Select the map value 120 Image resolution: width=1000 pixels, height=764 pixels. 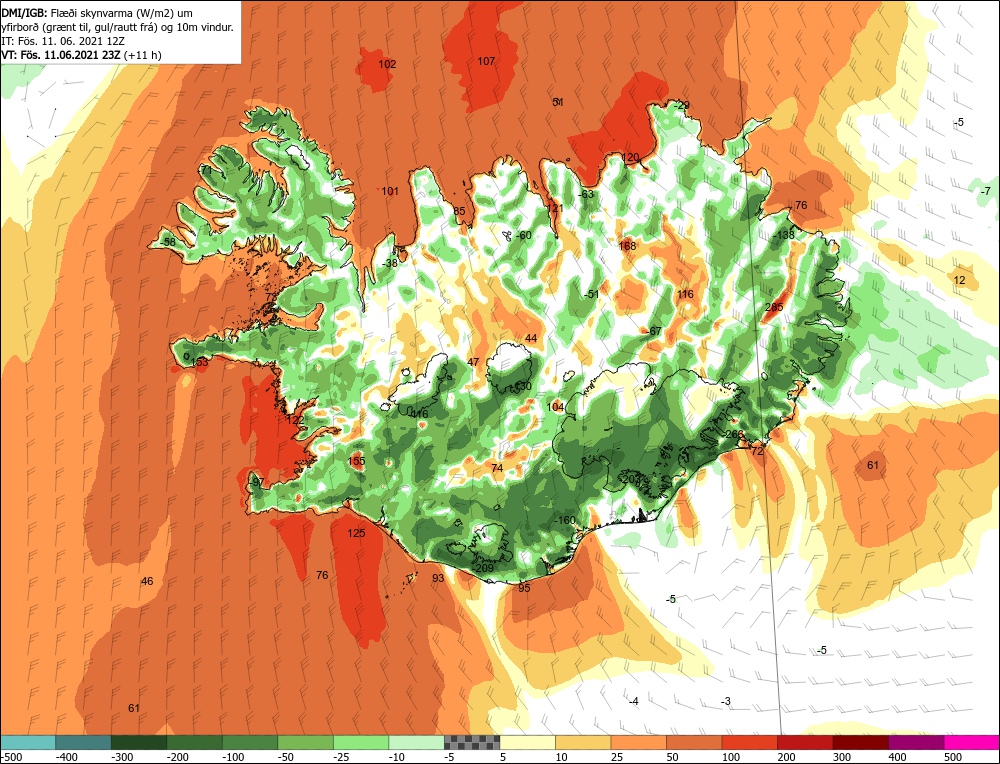(x=630, y=158)
